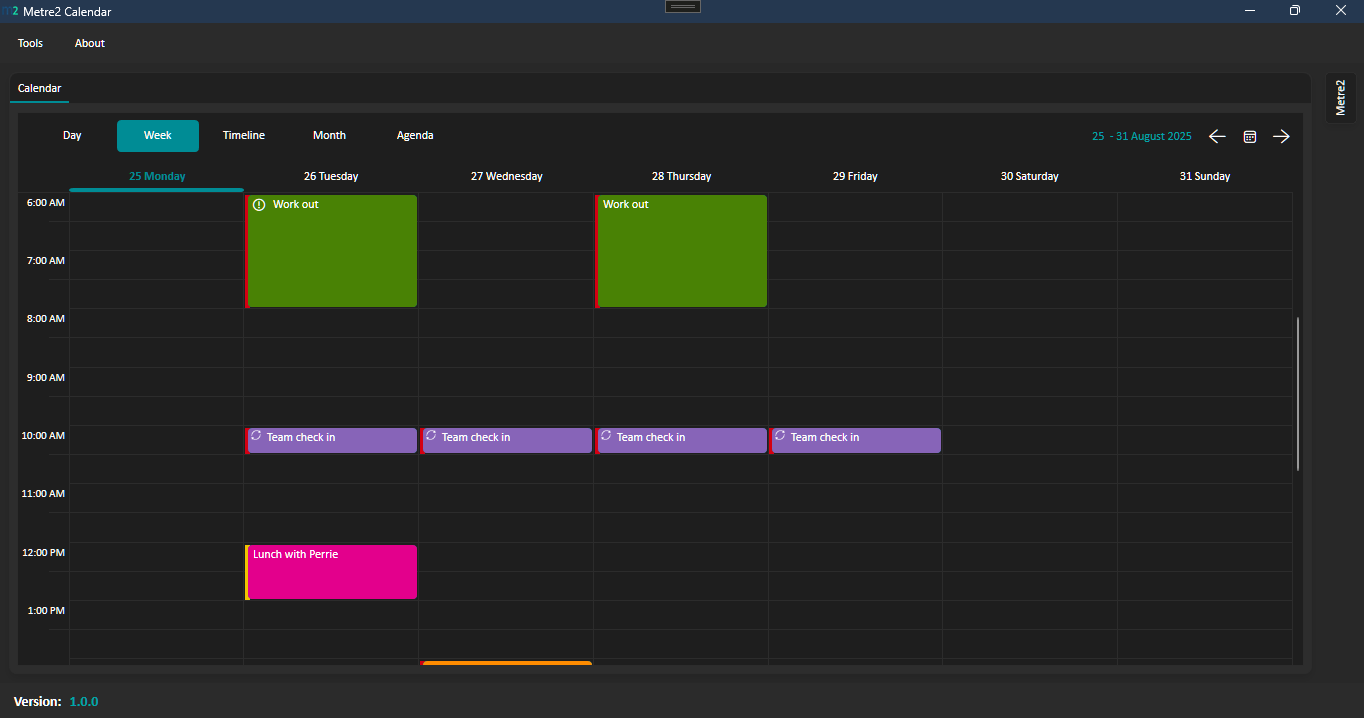
Task: Select the Week view button
Action: (158, 135)
